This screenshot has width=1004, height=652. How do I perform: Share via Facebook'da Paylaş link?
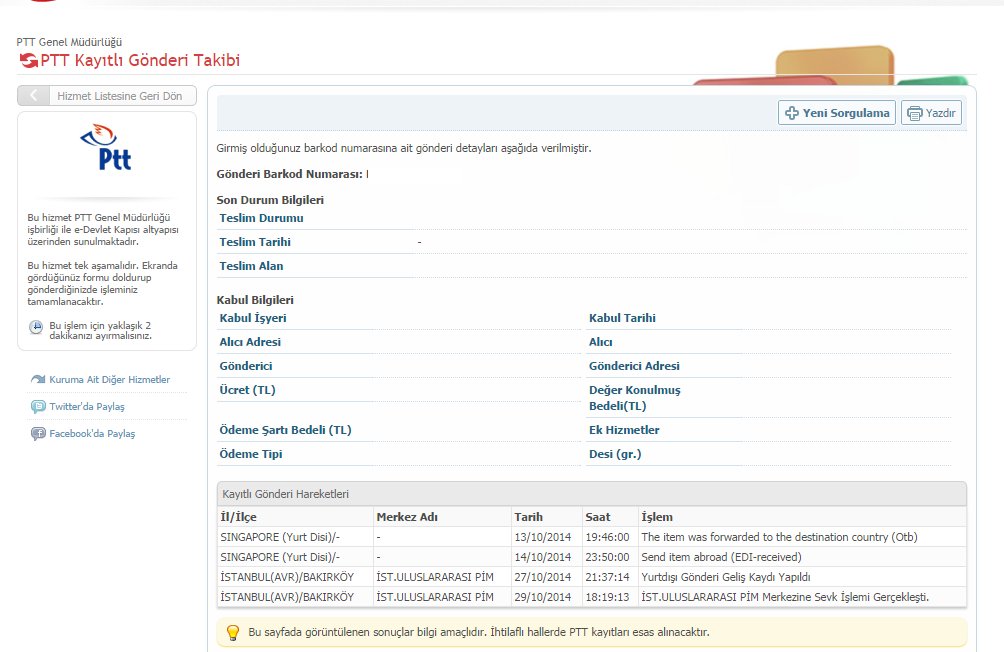click(x=92, y=434)
